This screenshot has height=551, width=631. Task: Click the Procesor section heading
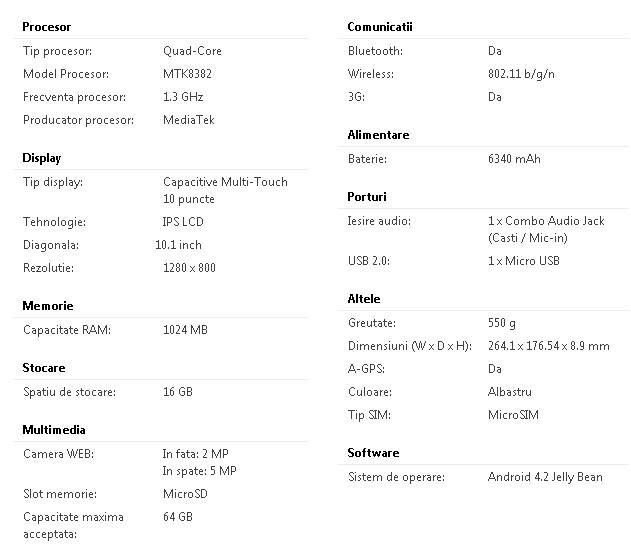[x=46, y=27]
